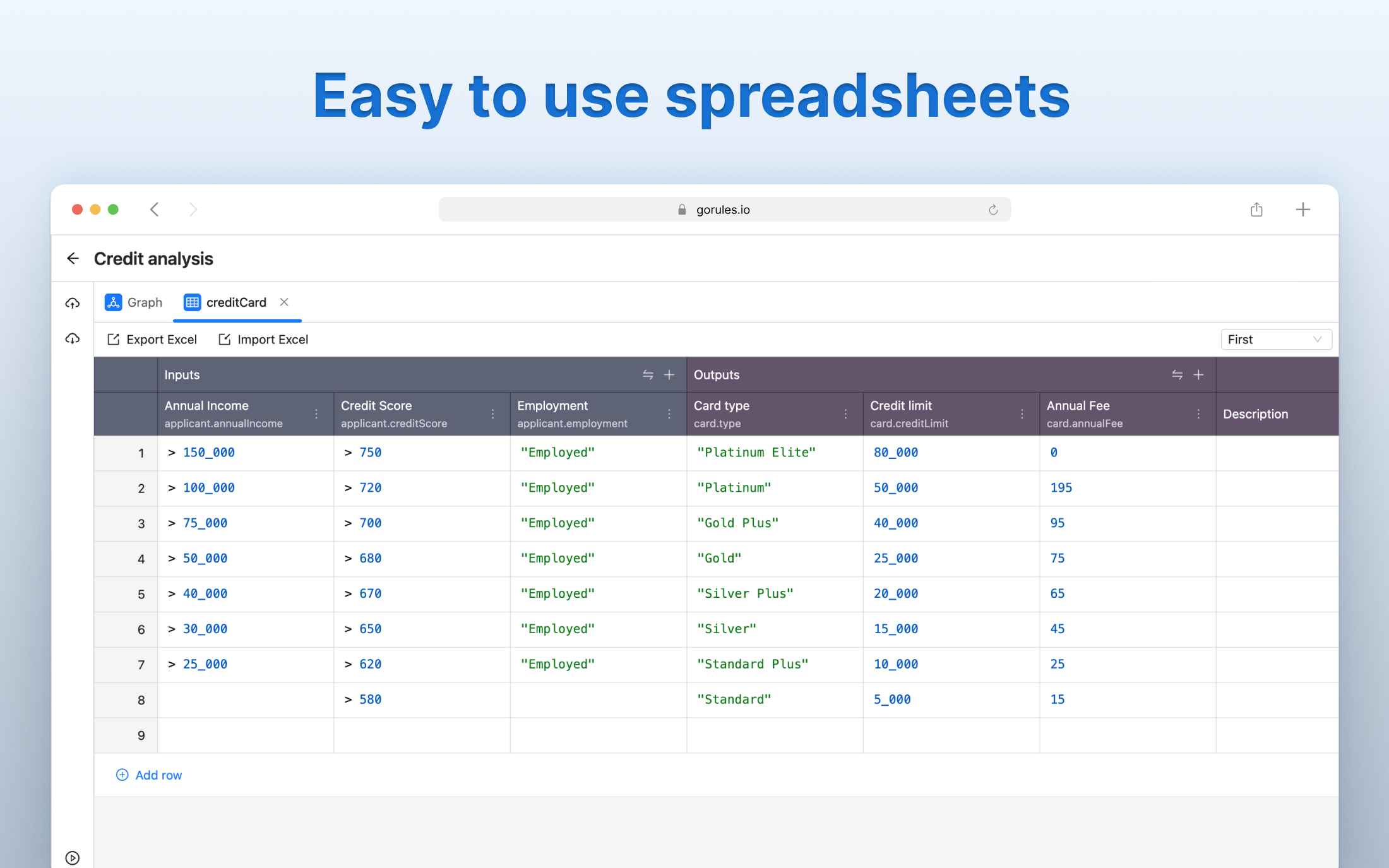Open Annual Income column options menu
Screen dimensions: 1389x868
pyautogui.click(x=316, y=414)
